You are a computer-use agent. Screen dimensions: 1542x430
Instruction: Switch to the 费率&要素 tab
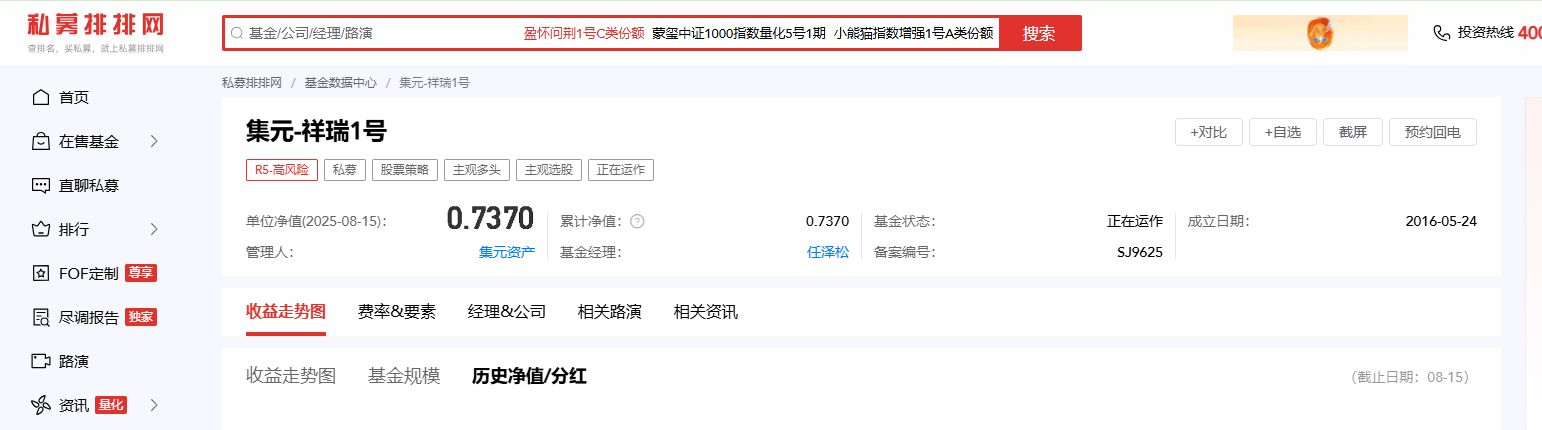pos(396,311)
